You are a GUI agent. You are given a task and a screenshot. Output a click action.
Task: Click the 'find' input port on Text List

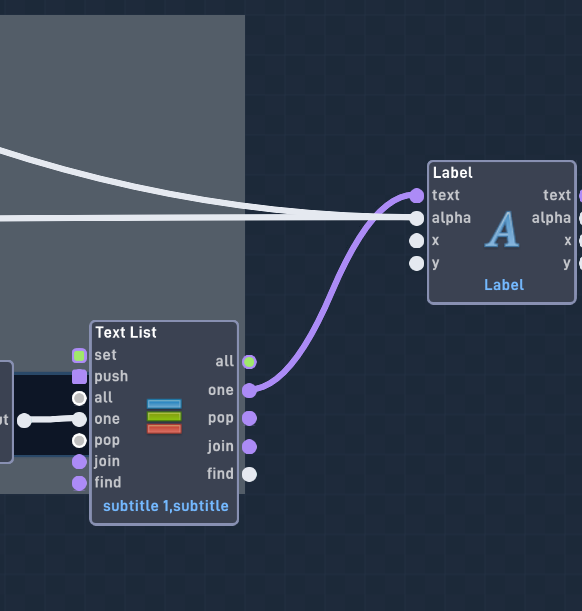click(79, 483)
